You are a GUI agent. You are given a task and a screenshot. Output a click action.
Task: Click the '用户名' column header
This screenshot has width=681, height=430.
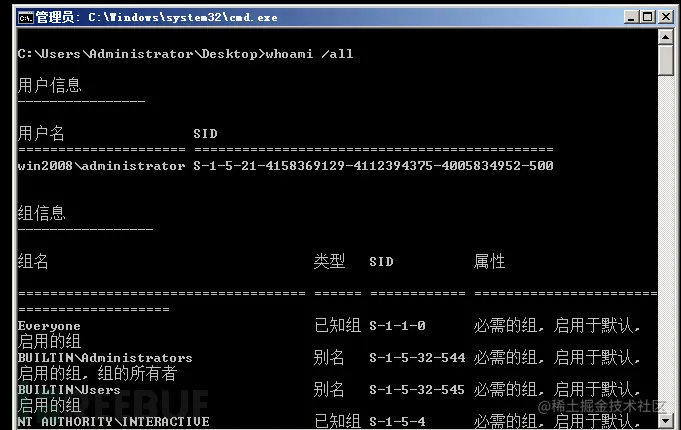click(41, 133)
